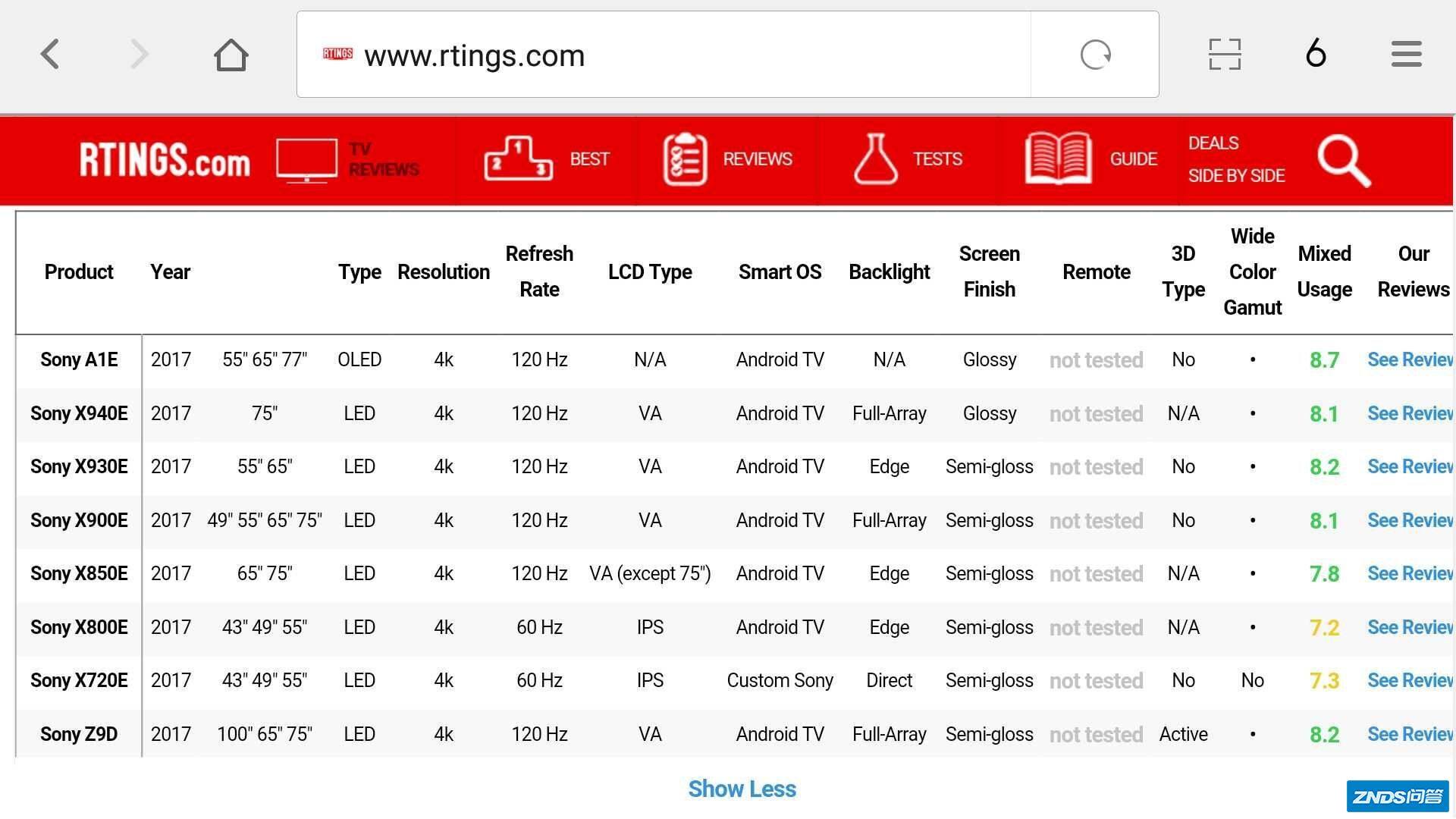Click the open book Guide icon
The image size is (1456, 819).
pos(1059,158)
